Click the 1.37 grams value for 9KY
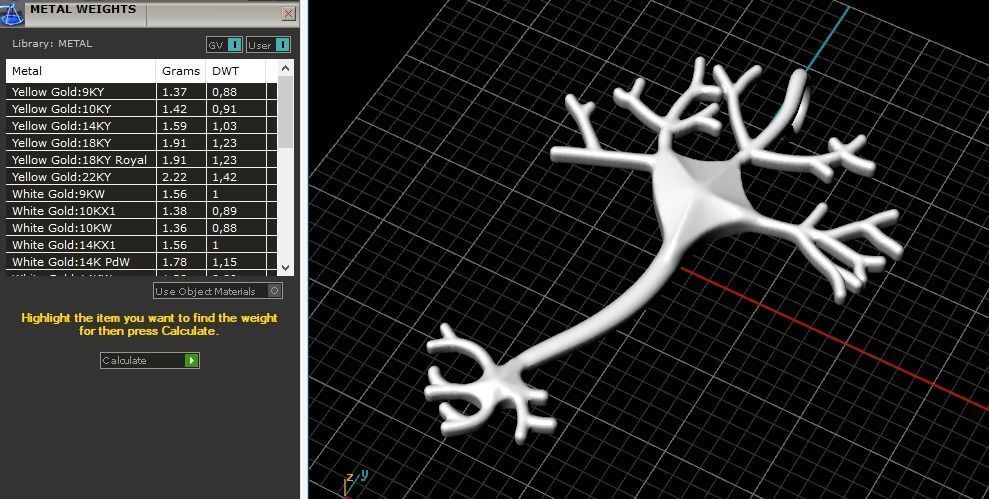This screenshot has width=989, height=499. [x=174, y=92]
